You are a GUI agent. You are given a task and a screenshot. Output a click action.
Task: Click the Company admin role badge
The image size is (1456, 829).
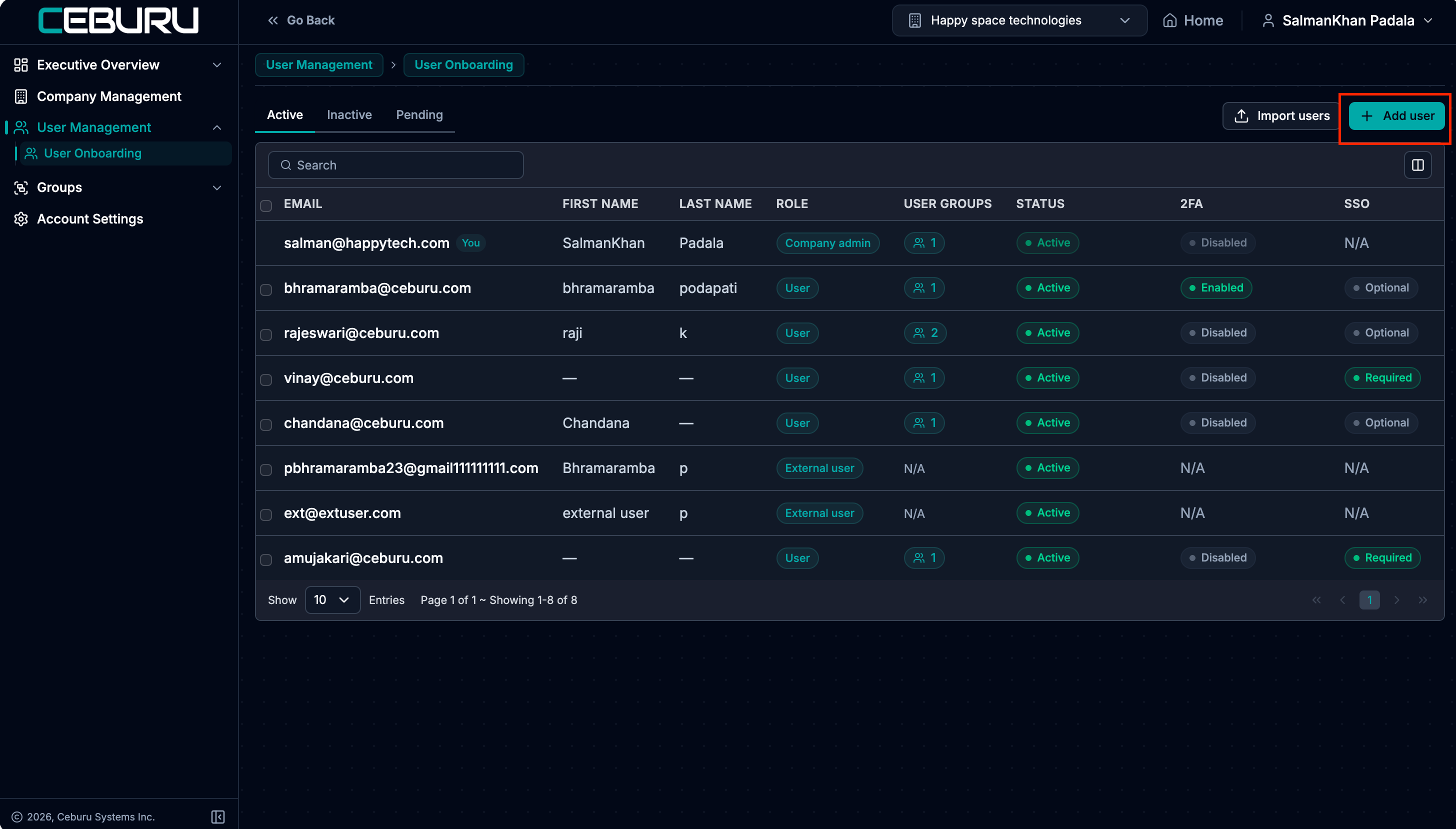tap(827, 243)
